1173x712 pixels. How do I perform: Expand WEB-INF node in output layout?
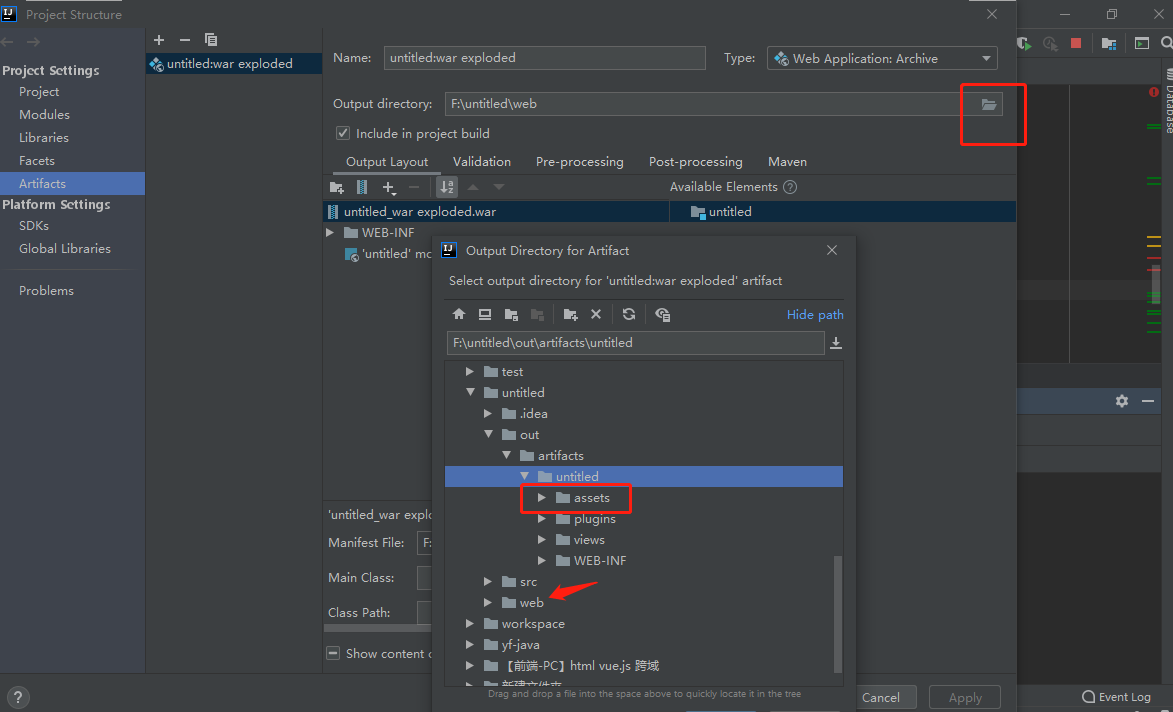[x=330, y=233]
